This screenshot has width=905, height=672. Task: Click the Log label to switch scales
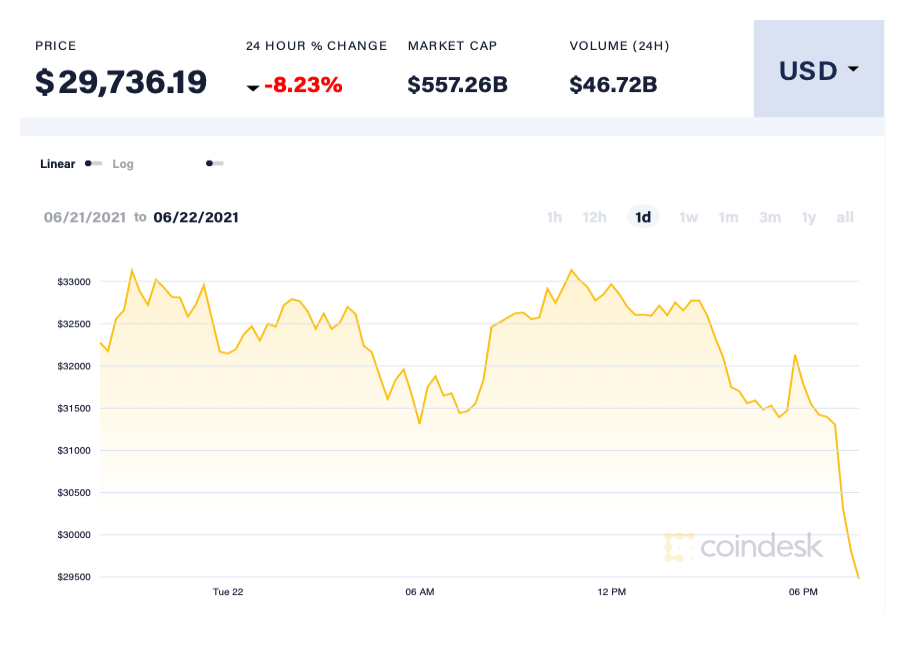[x=123, y=163]
